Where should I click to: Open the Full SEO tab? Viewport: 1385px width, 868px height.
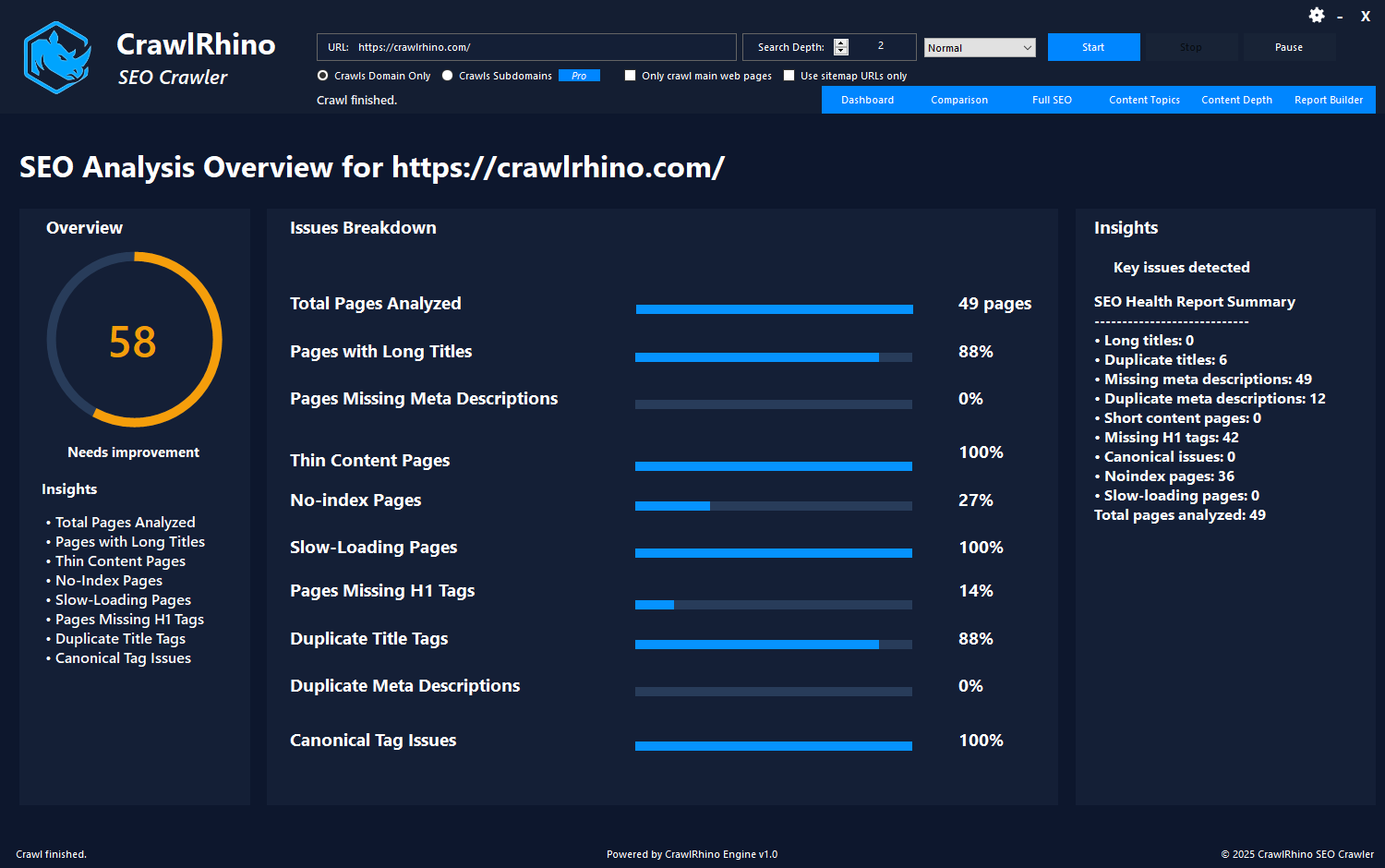1052,100
